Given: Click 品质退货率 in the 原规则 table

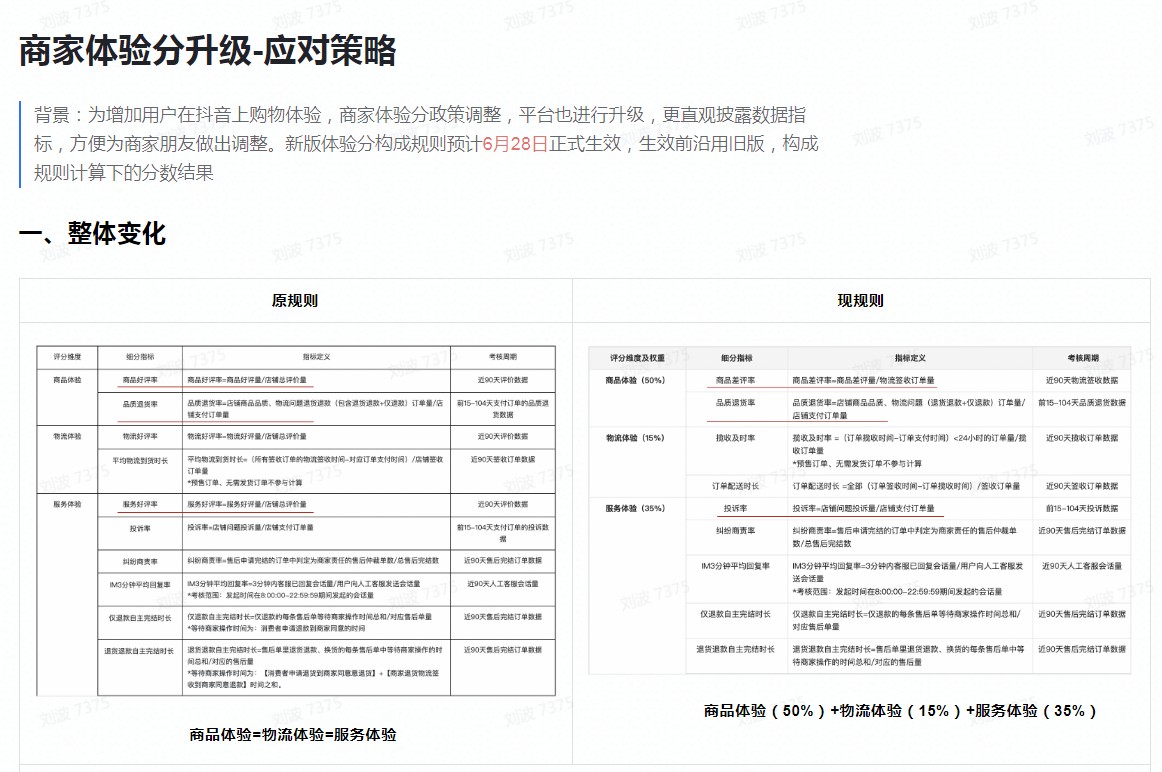Looking at the screenshot, I should 140,405.
